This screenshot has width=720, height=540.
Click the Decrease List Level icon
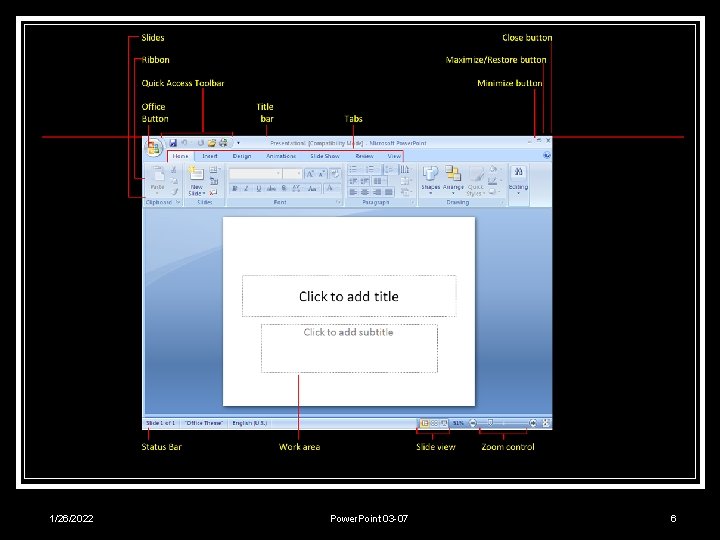[x=354, y=181]
